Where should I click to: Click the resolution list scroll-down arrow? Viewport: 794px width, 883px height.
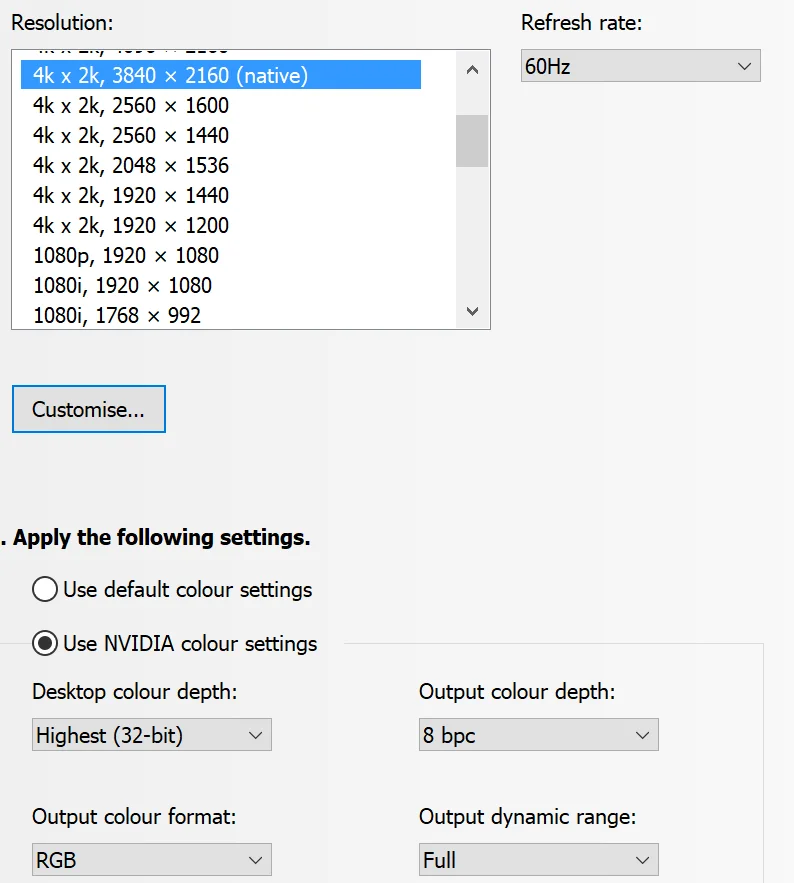tap(472, 311)
